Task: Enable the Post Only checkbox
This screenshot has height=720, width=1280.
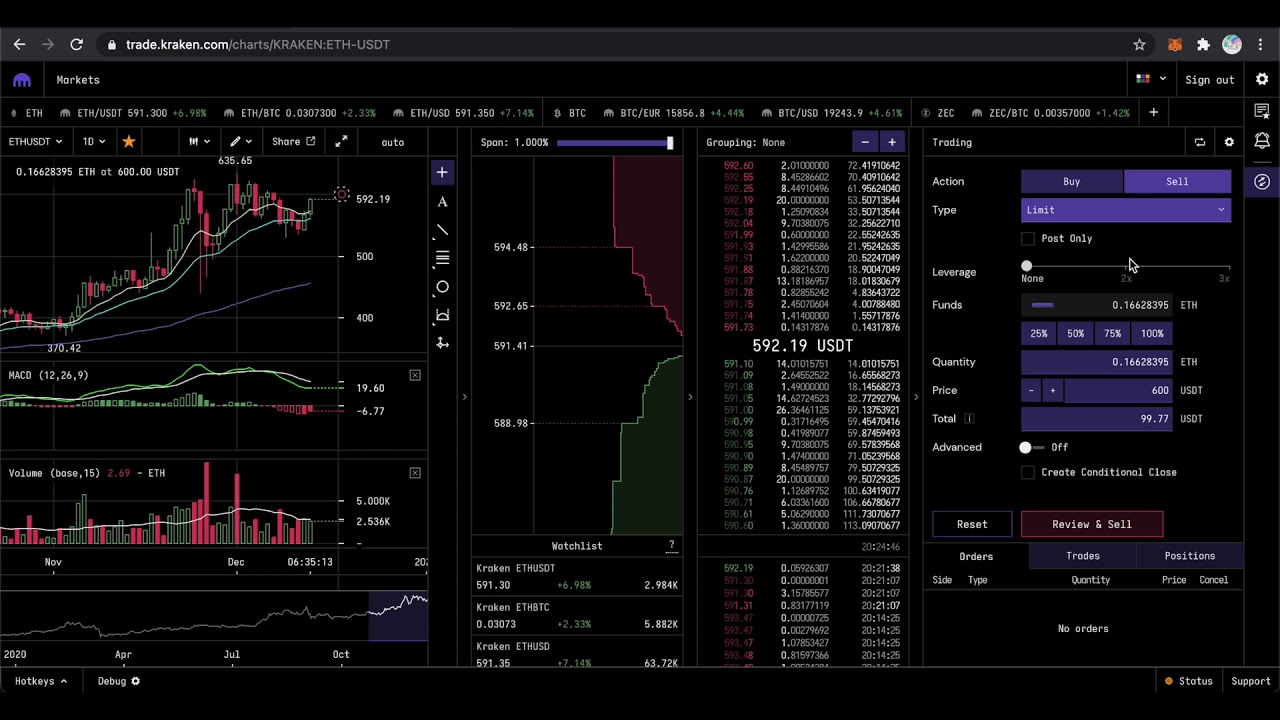Action: click(1028, 239)
